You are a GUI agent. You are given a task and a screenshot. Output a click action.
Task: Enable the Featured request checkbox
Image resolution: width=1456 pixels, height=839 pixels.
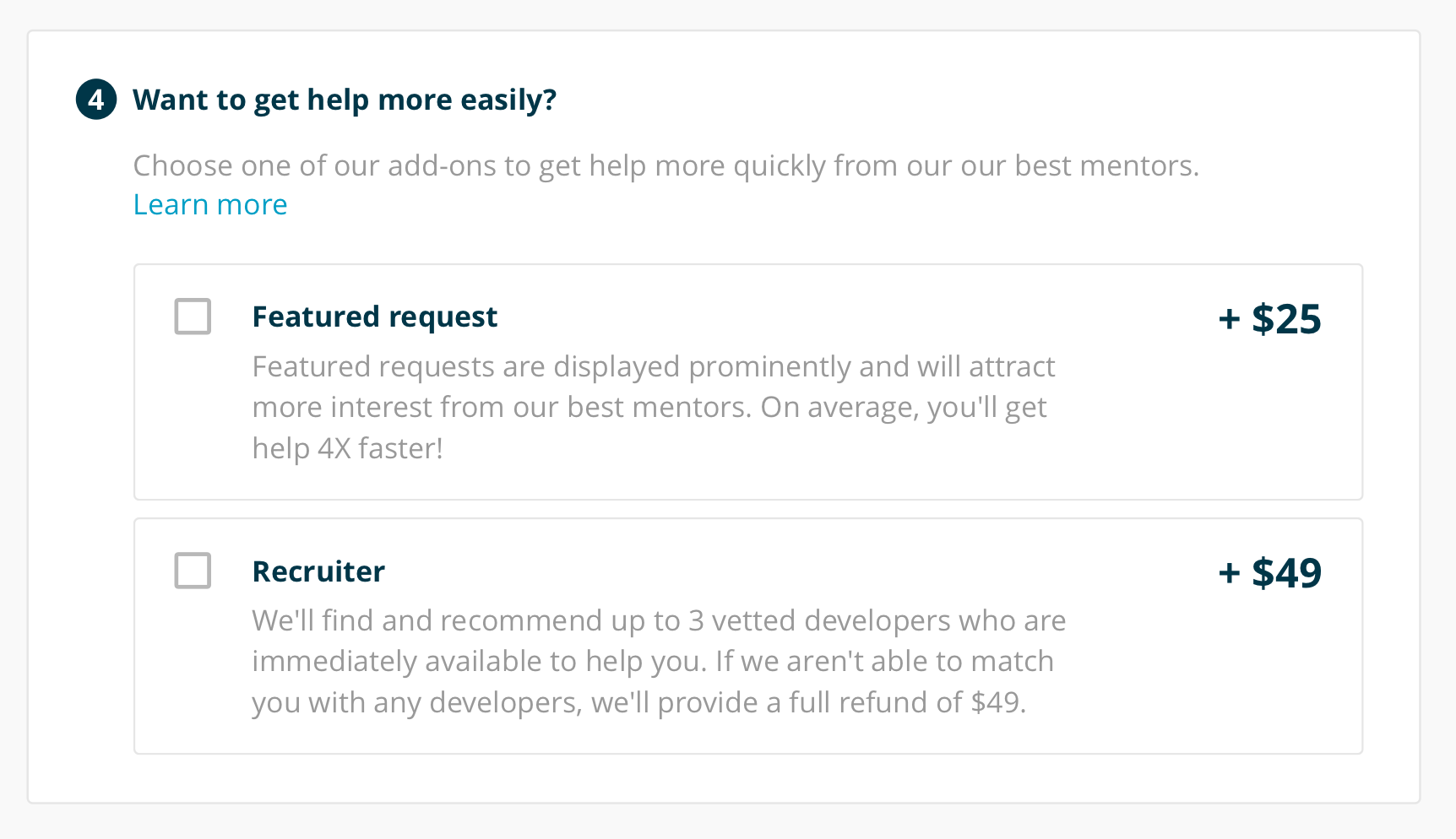point(193,317)
